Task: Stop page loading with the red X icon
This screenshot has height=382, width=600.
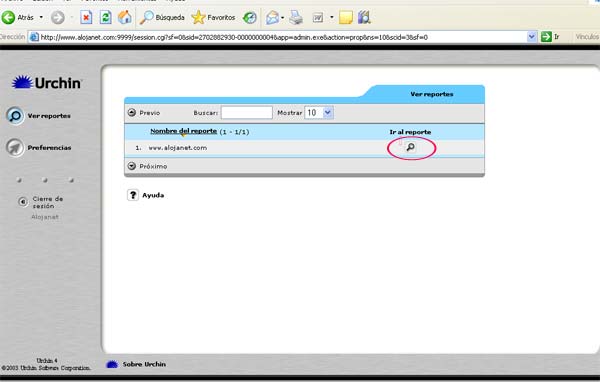Action: coord(86,17)
